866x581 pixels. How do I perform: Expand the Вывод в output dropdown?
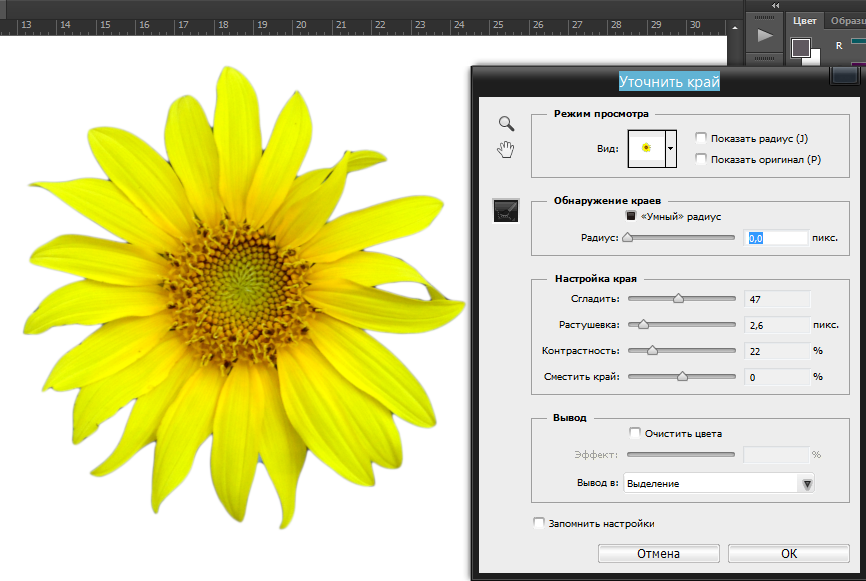[x=807, y=484]
